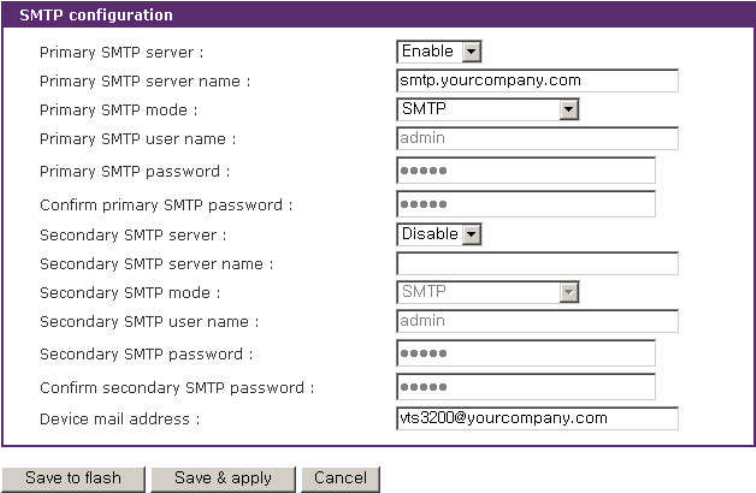Click the Primary SMTP mode dropdown arrow
Viewport: 756px width, 493px height.
[x=569, y=109]
